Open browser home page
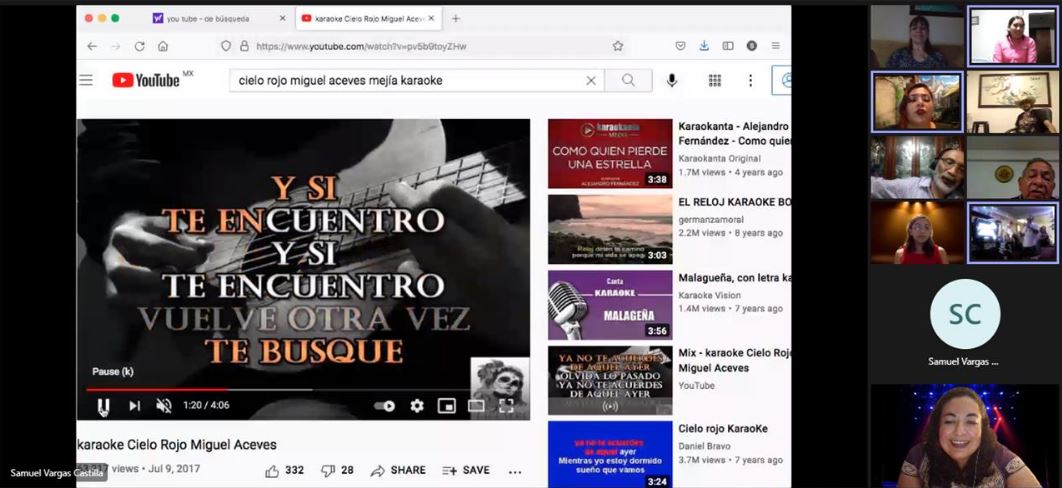1062x488 pixels. tap(163, 46)
